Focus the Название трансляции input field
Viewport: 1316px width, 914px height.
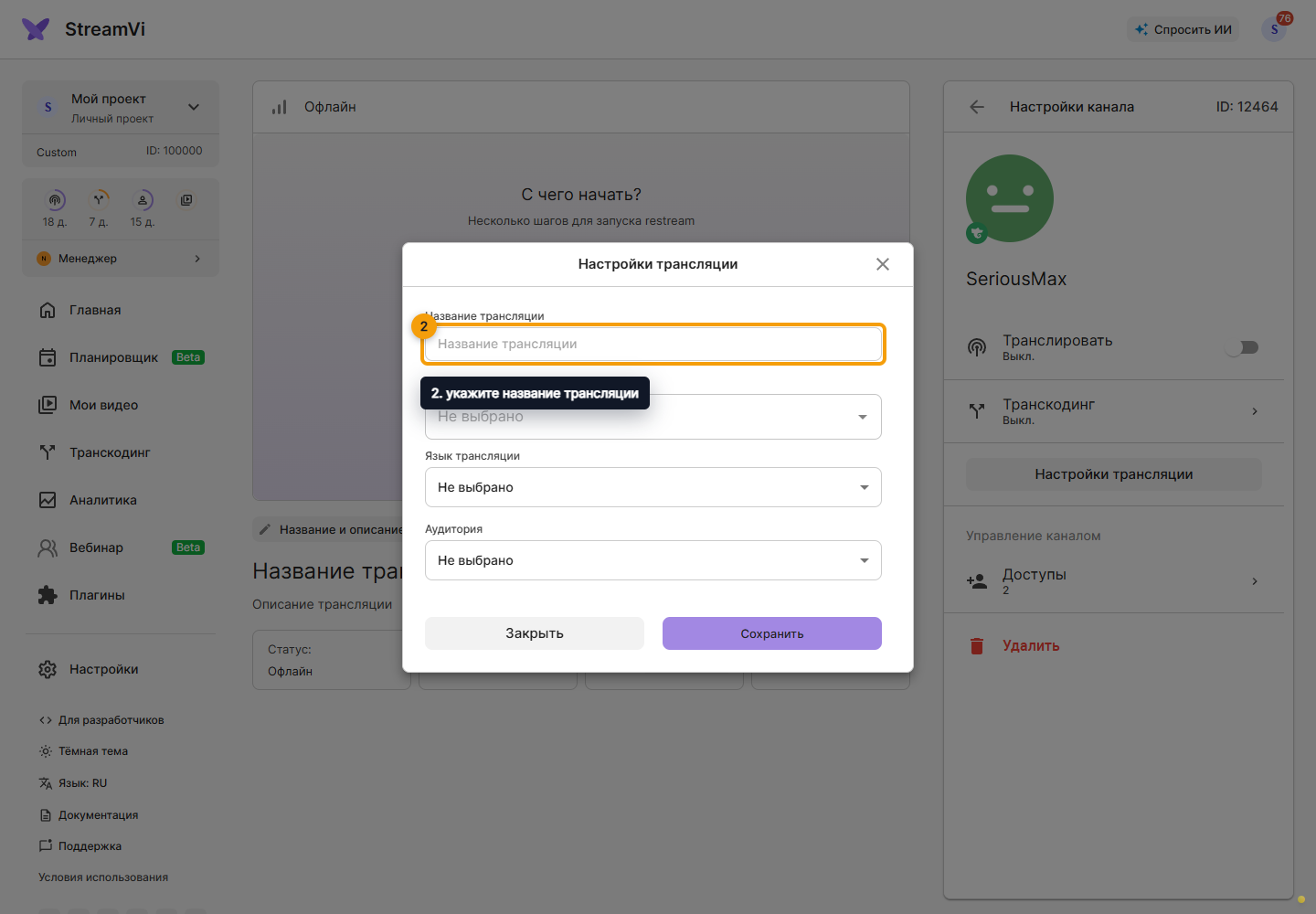(x=653, y=344)
